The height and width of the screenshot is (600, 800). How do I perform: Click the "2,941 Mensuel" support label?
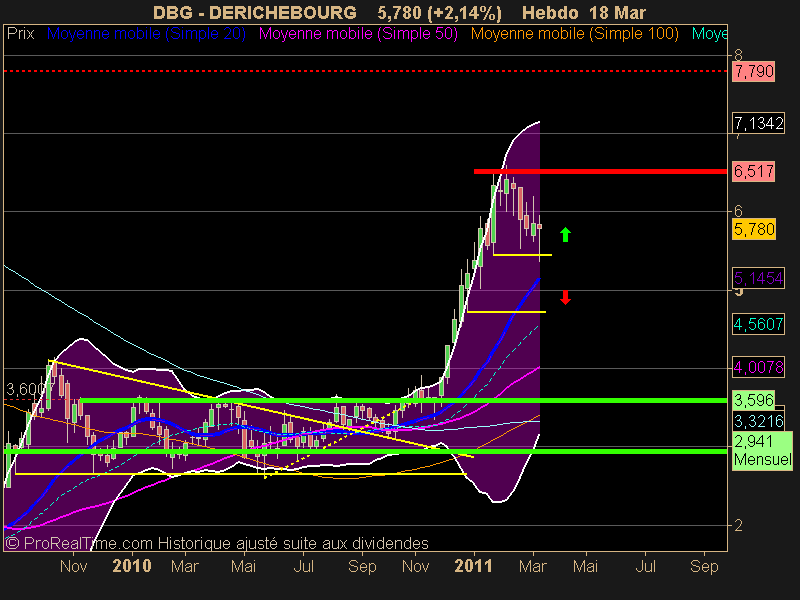click(x=762, y=451)
